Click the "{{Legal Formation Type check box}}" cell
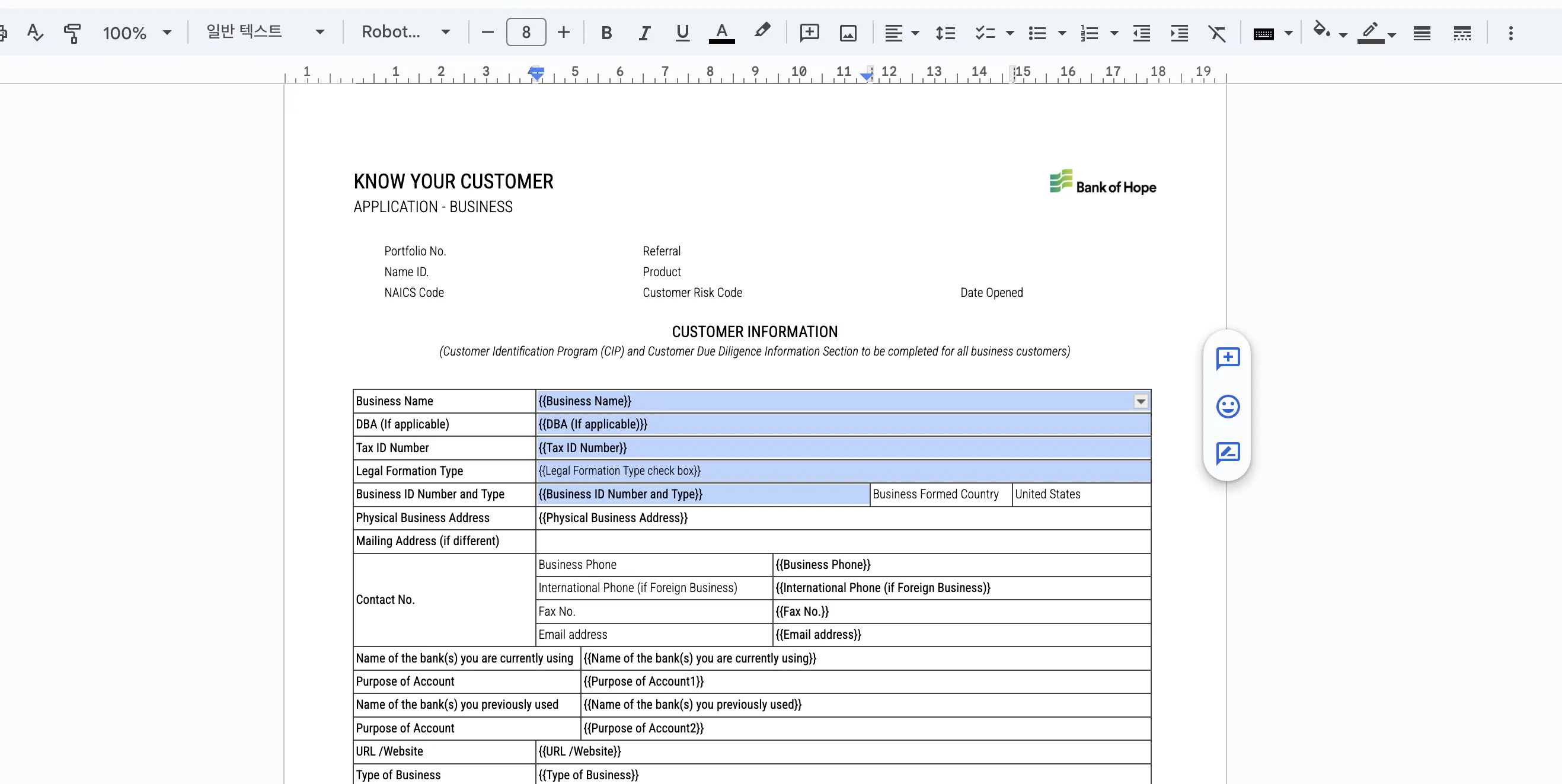1562x784 pixels. pyautogui.click(x=843, y=471)
